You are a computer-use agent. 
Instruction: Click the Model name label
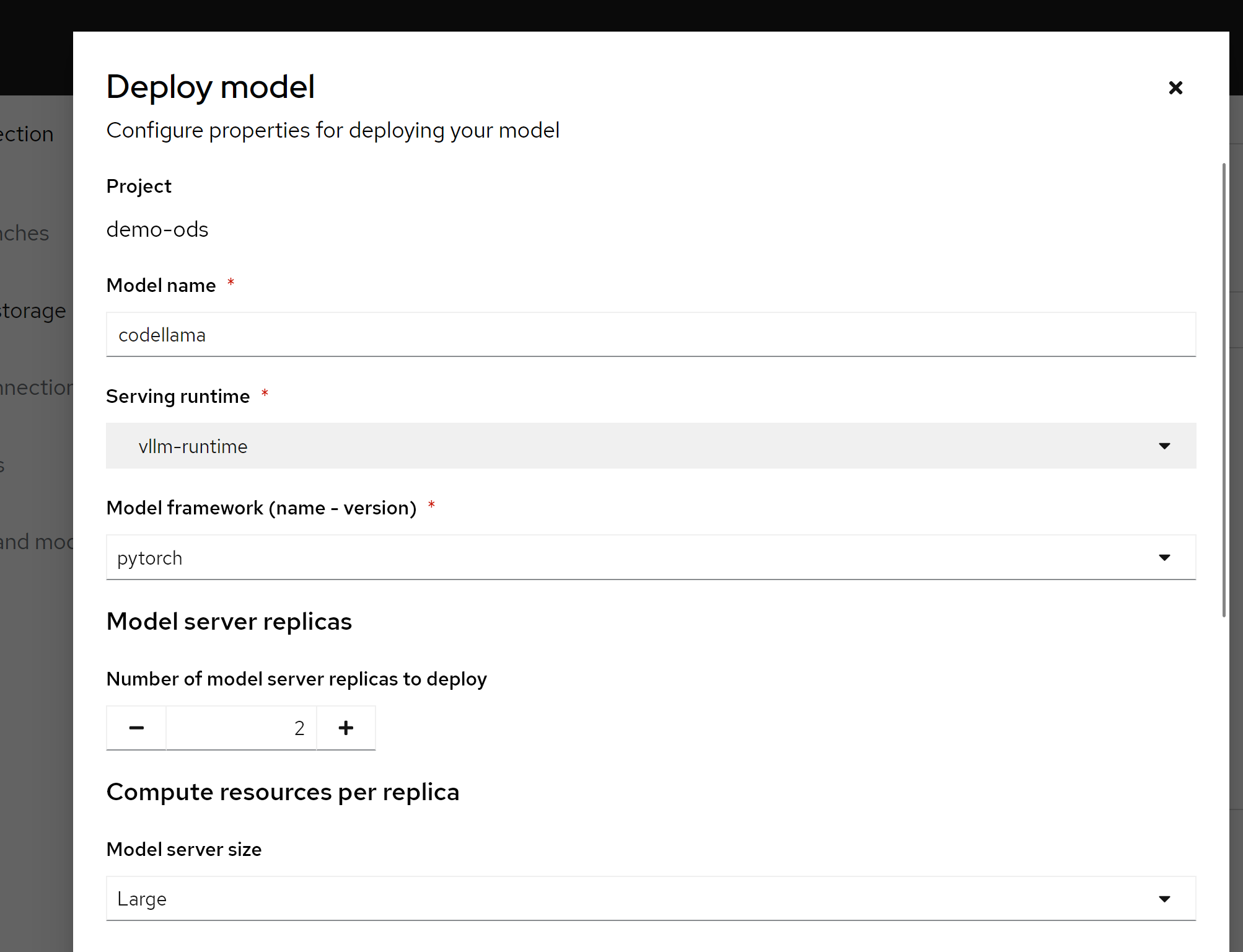[161, 285]
